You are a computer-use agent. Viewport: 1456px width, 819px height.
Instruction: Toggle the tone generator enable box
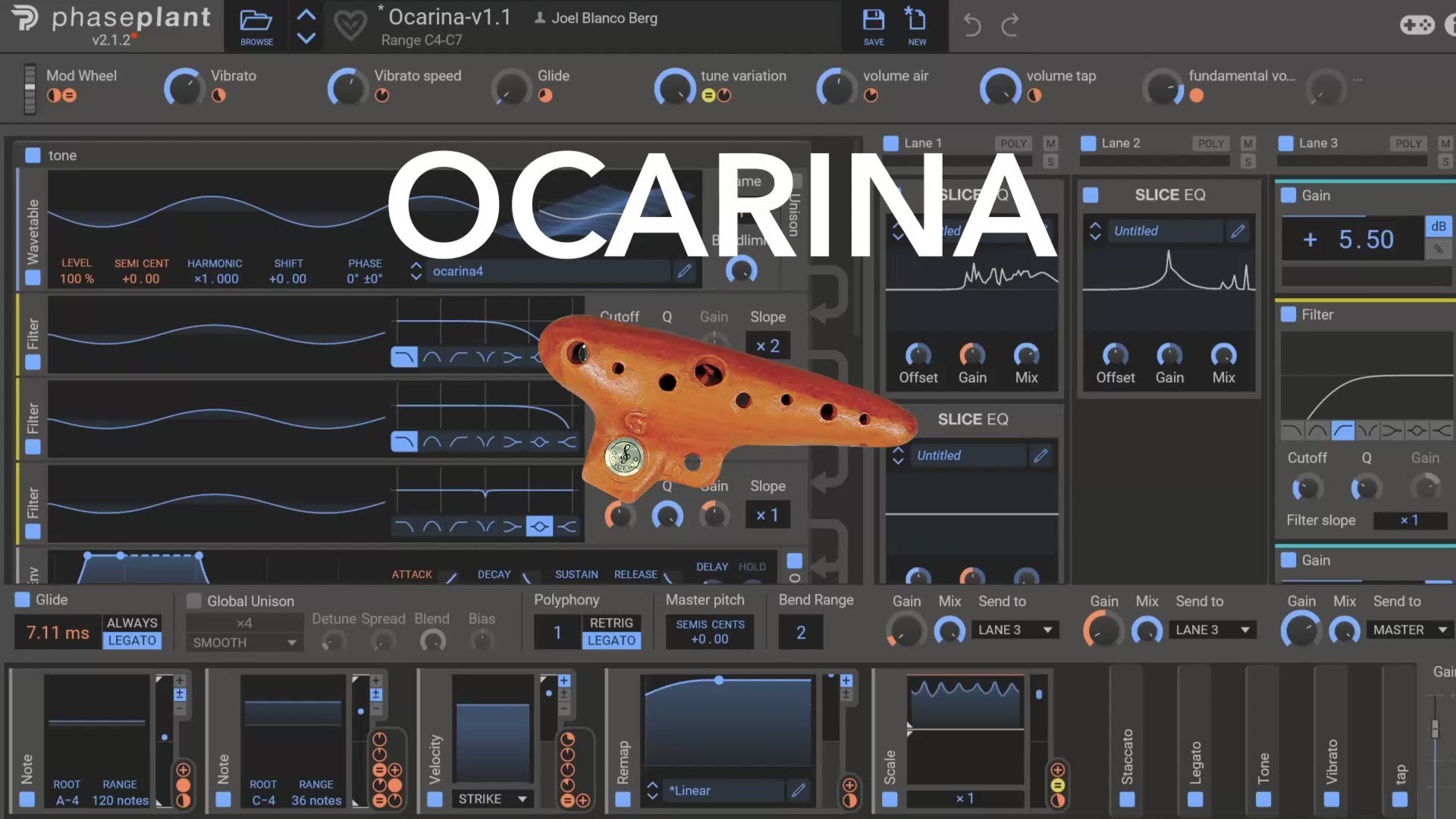[x=33, y=155]
